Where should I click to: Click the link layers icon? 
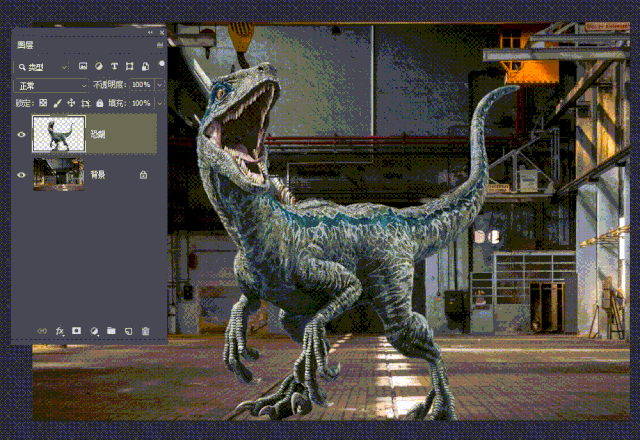[x=41, y=331]
